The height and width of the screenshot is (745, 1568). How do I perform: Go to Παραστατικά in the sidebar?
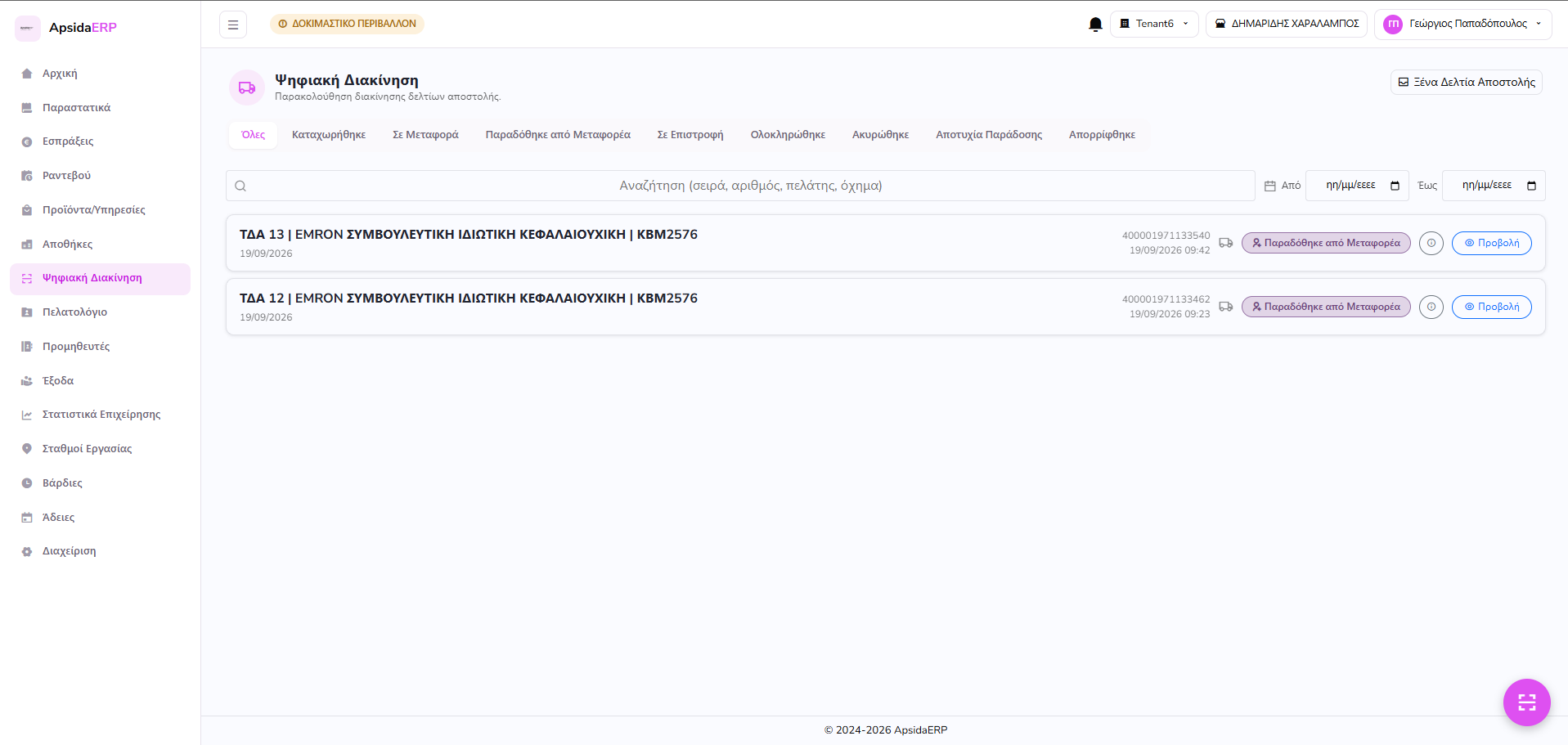100,108
